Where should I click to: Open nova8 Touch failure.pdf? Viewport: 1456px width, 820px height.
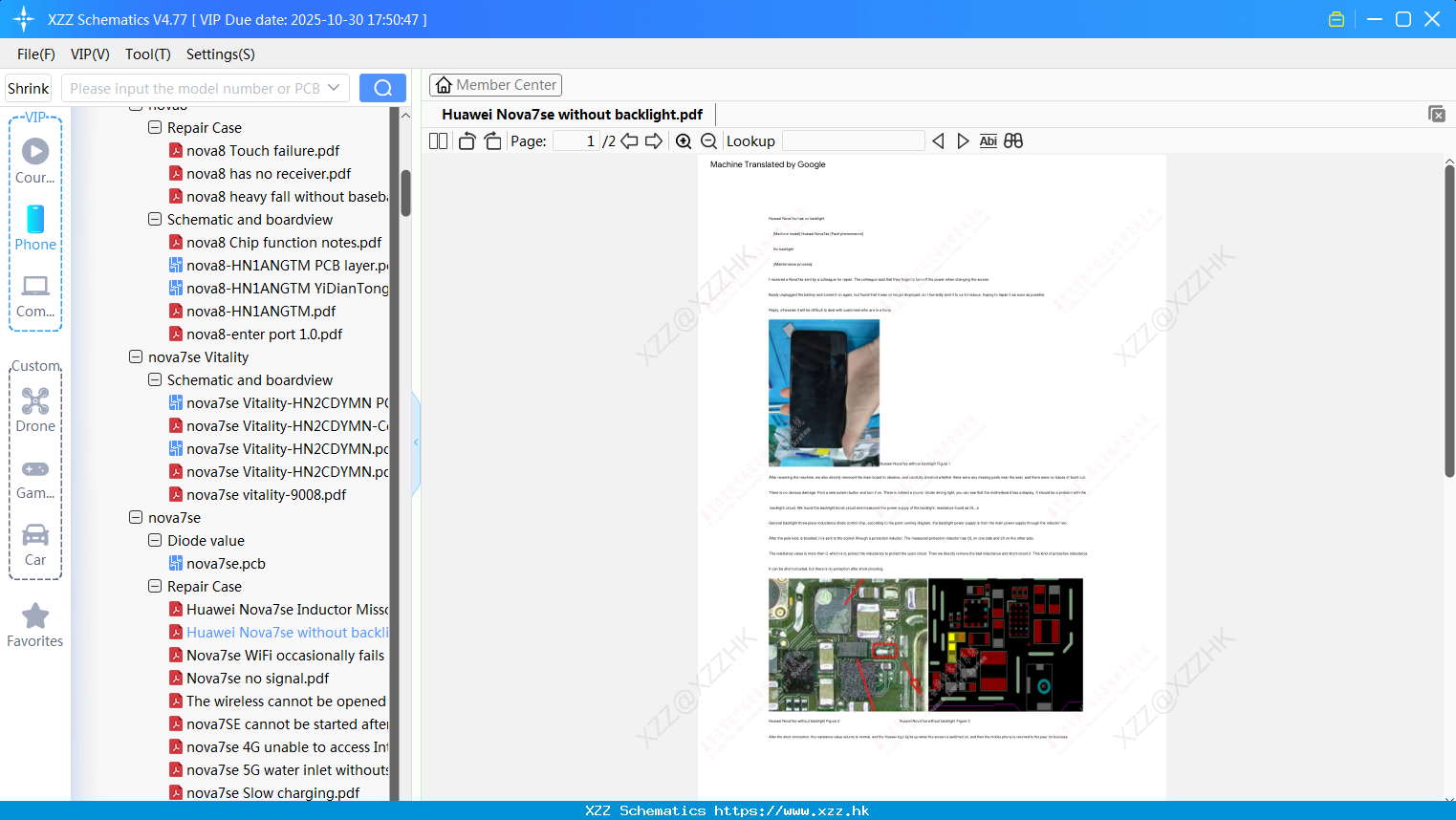(254, 151)
